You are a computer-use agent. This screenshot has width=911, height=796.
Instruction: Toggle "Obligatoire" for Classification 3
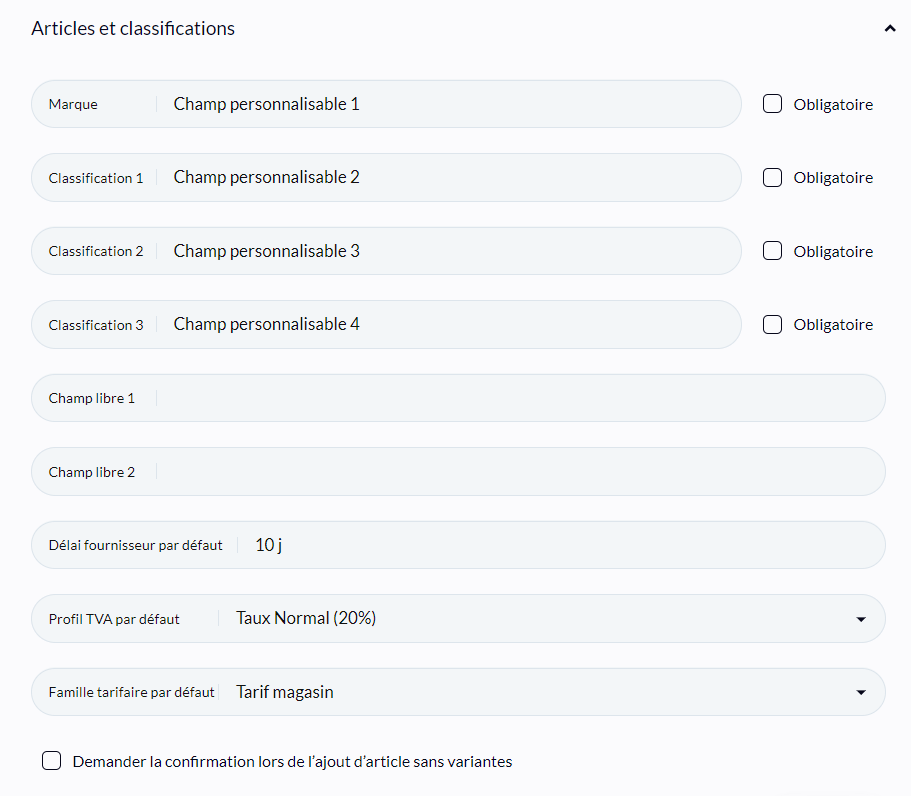[772, 324]
